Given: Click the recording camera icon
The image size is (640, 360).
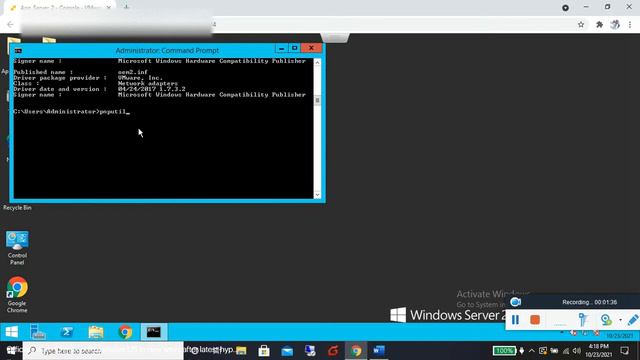Looking at the screenshot, I should tap(516, 302).
